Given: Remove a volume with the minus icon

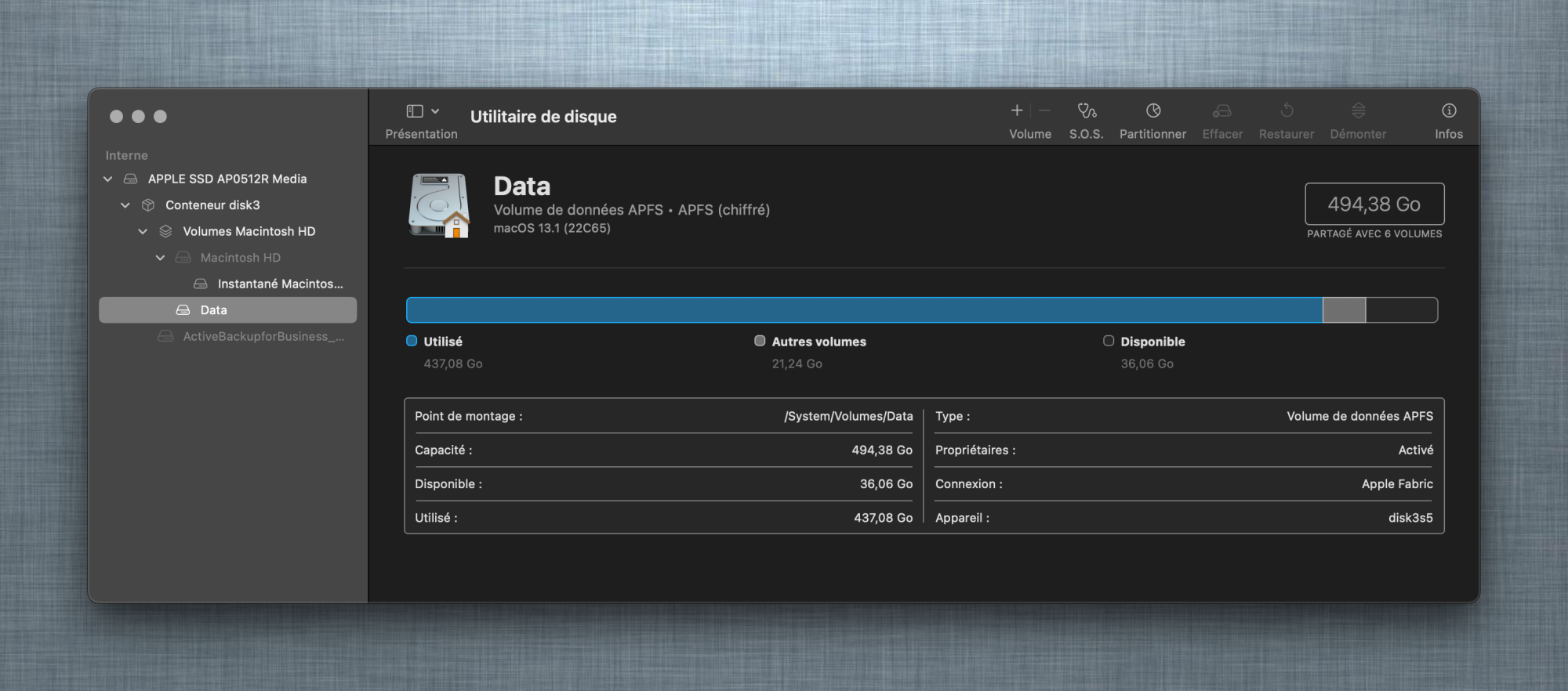Looking at the screenshot, I should coord(1044,110).
